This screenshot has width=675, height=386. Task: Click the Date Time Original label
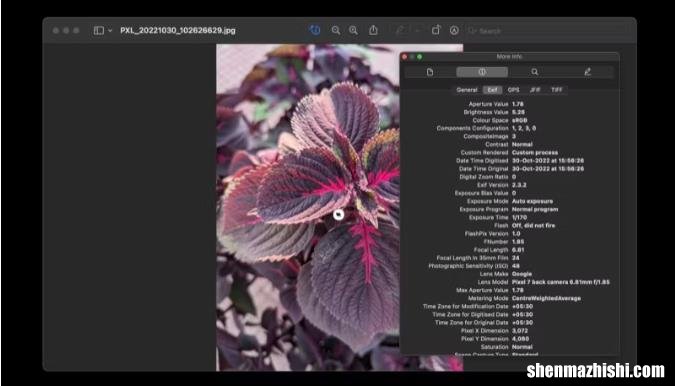(483, 169)
